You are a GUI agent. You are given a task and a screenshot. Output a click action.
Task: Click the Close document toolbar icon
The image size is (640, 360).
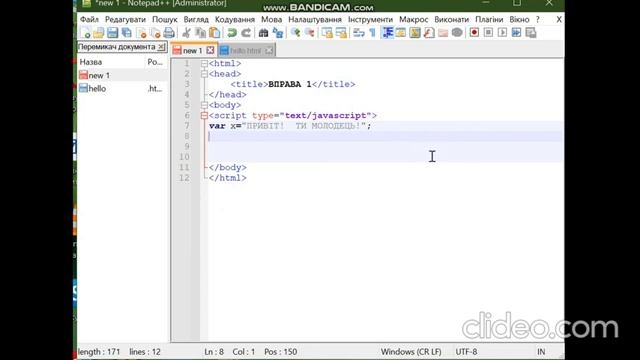(x=141, y=33)
